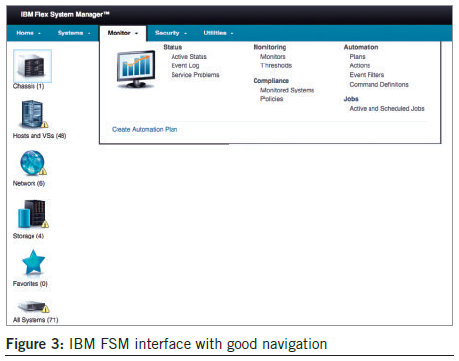Viewport: 459px width, 361px height.
Task: Select Service Problems
Action: point(195,75)
